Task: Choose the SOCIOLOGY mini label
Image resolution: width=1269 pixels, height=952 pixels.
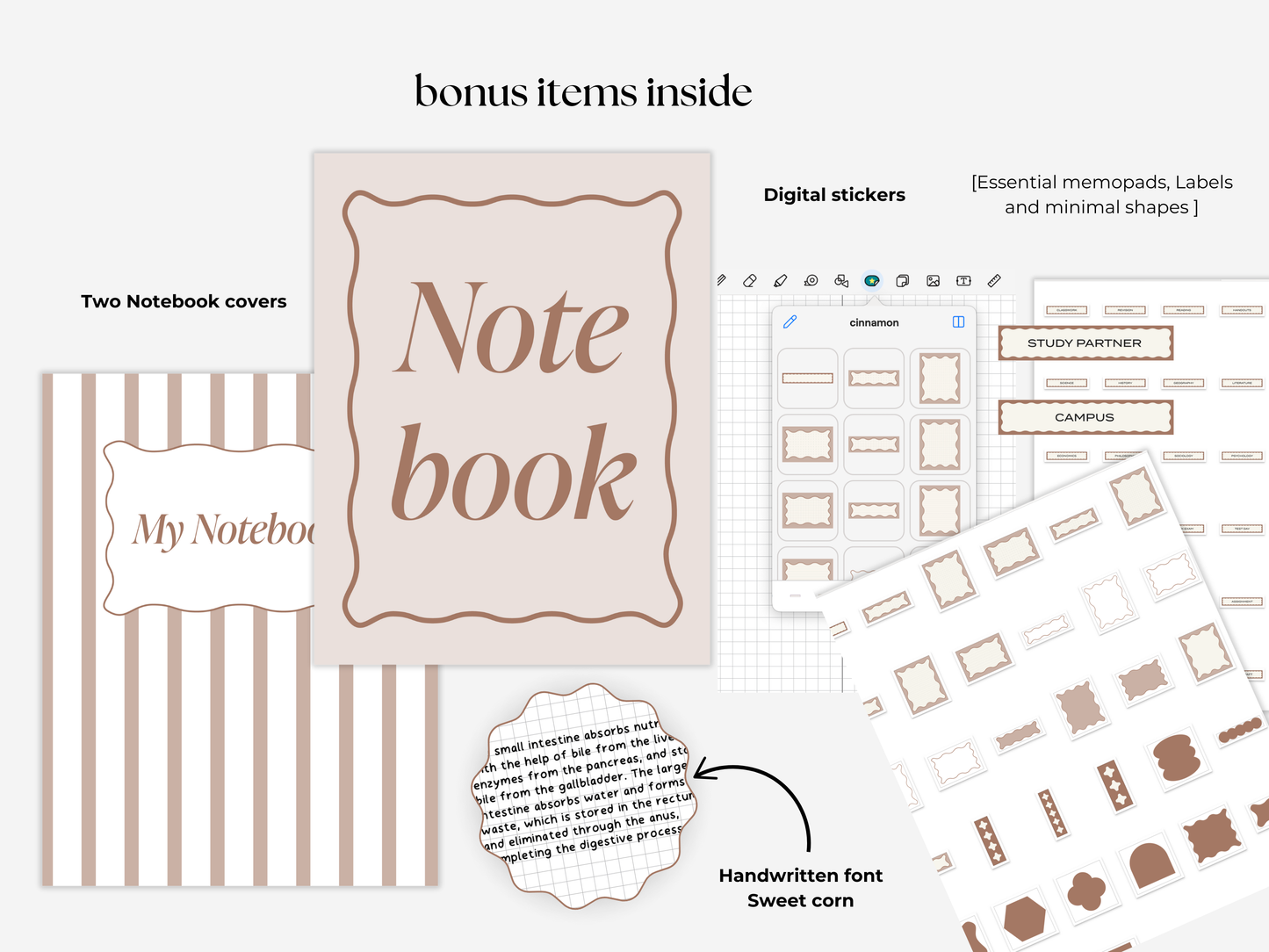Action: (1184, 456)
